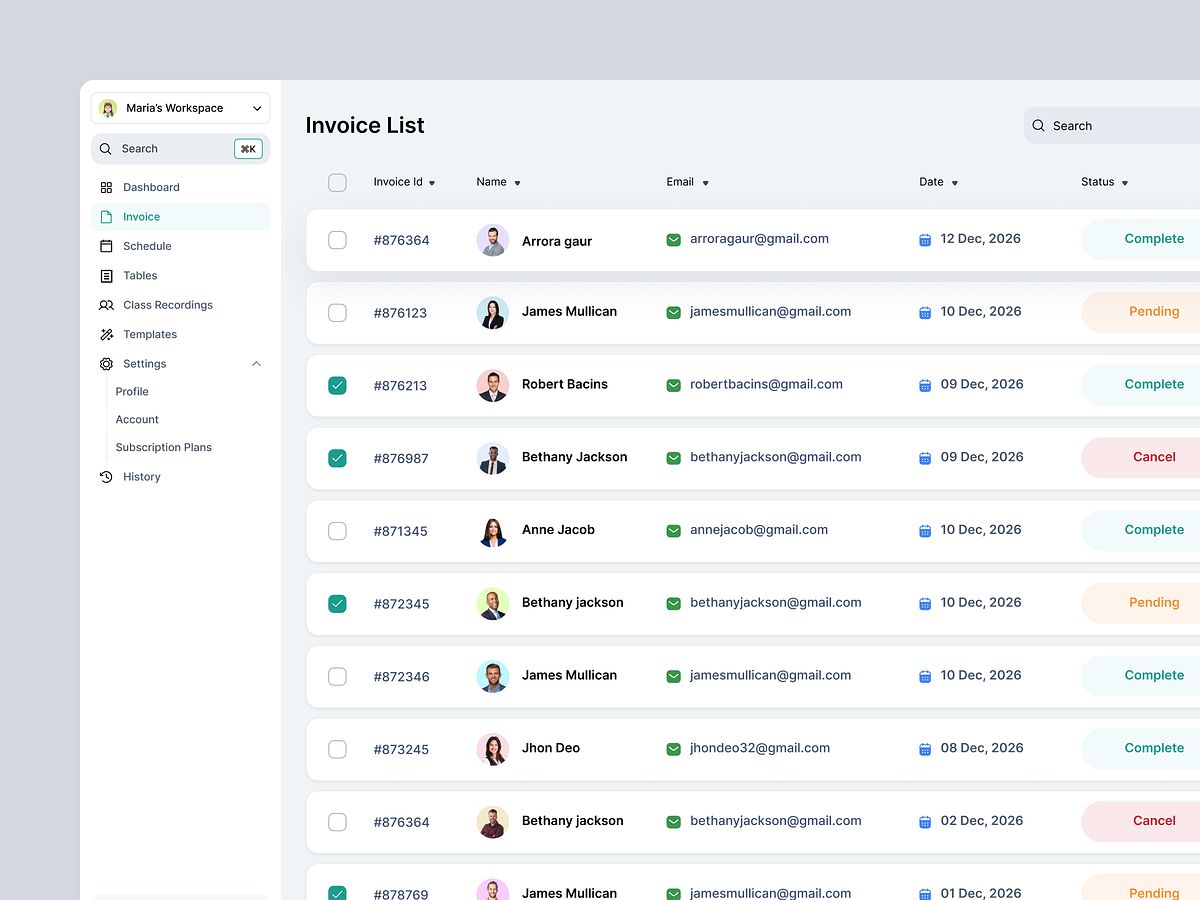The image size is (1200, 900).
Task: Click the calendar icon beside 02 Dec, 2026
Action: pos(925,822)
